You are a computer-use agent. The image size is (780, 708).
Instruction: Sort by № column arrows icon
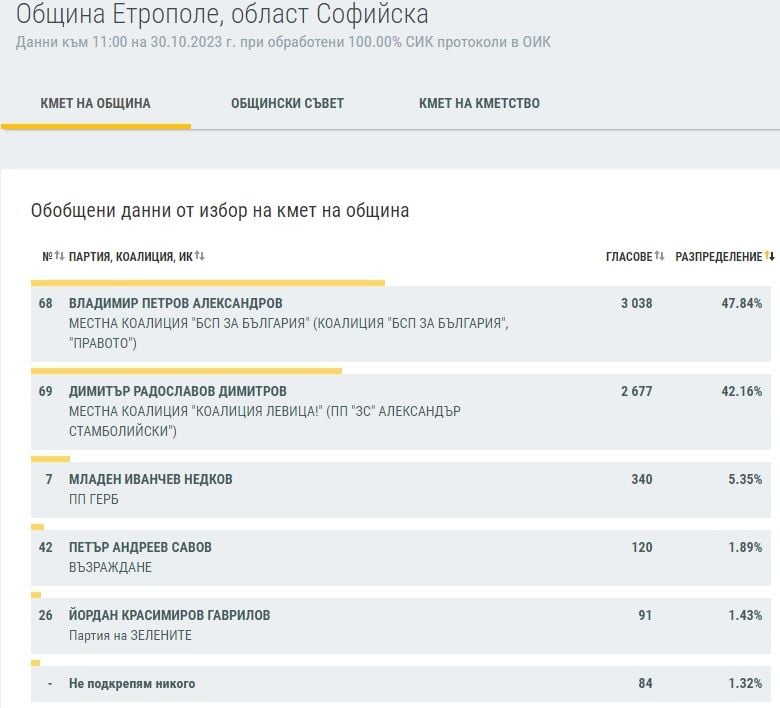[60, 256]
